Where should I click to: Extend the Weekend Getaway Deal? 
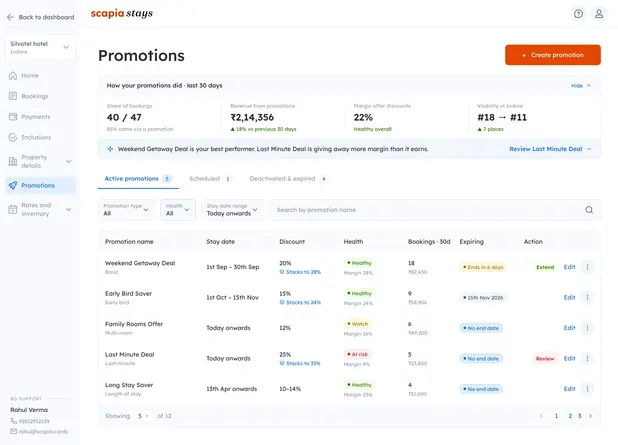coord(545,267)
